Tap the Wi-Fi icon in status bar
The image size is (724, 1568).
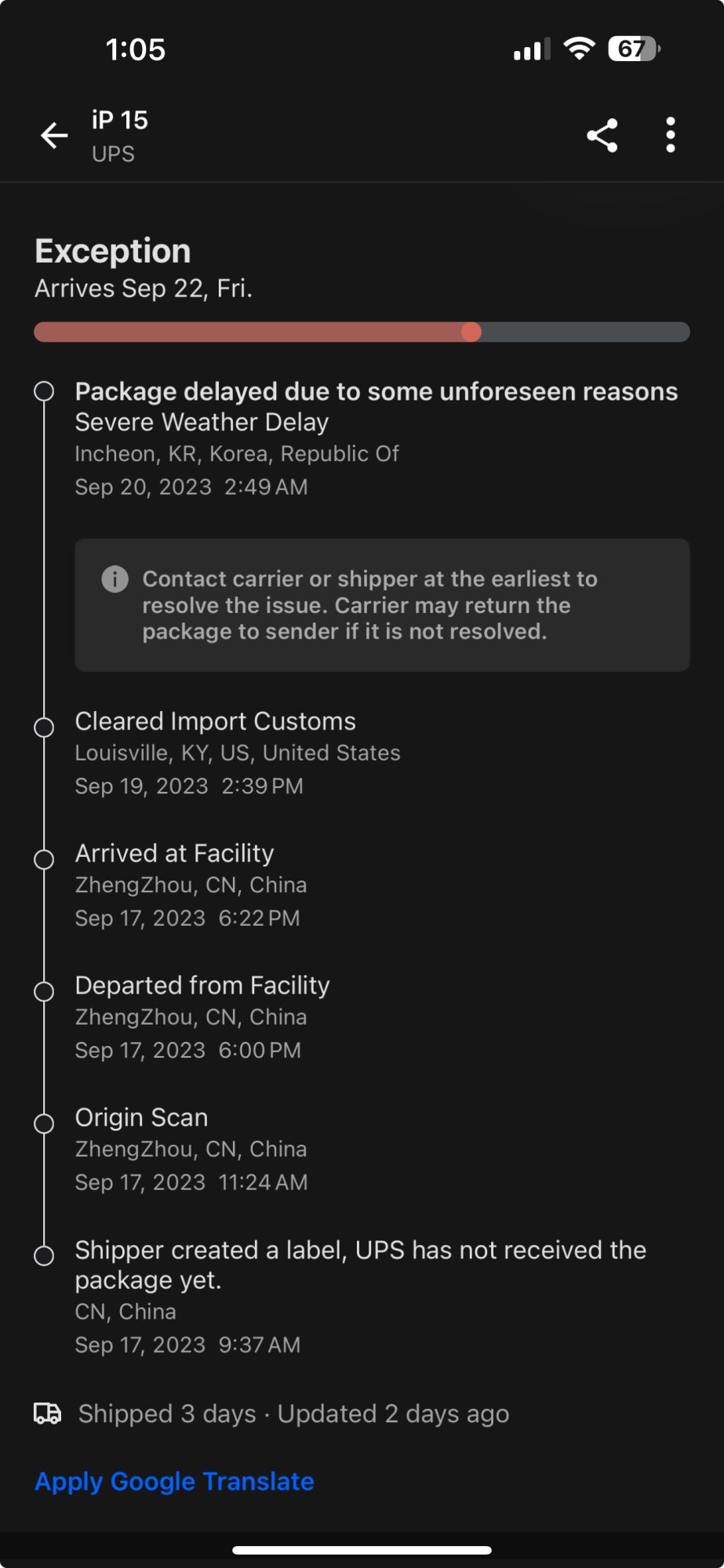579,49
